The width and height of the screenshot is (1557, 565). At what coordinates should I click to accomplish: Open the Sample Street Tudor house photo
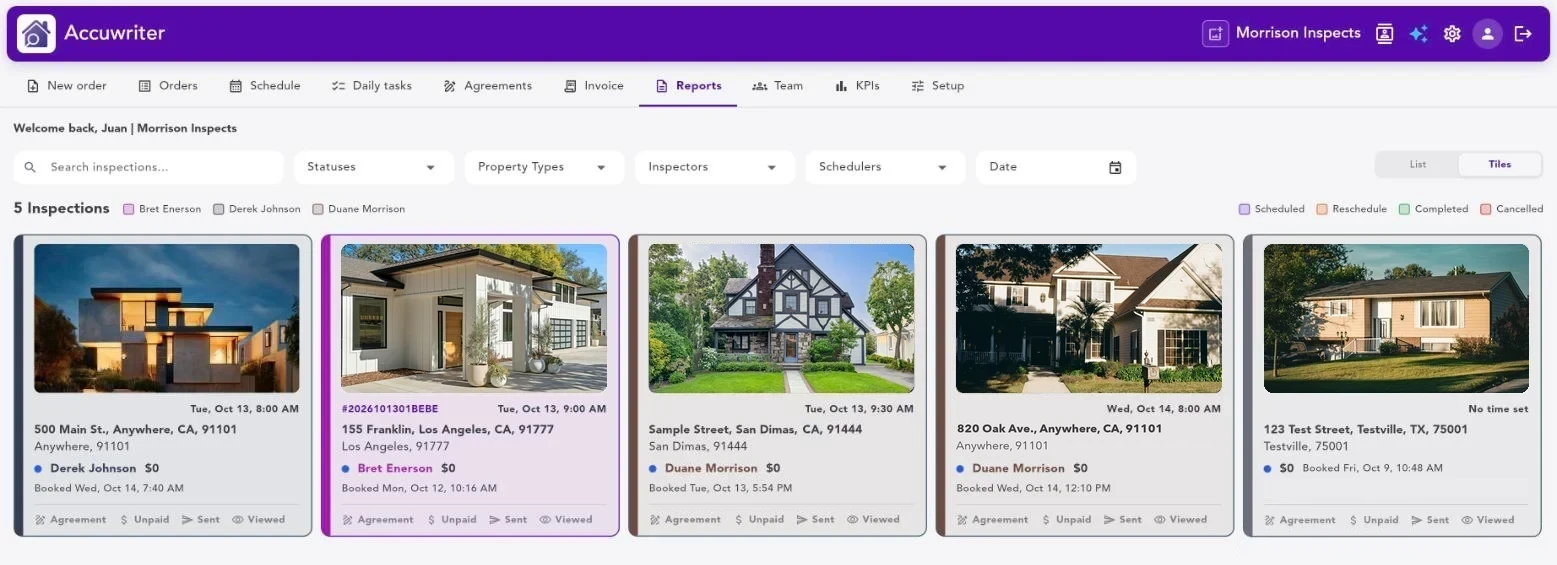pos(781,318)
